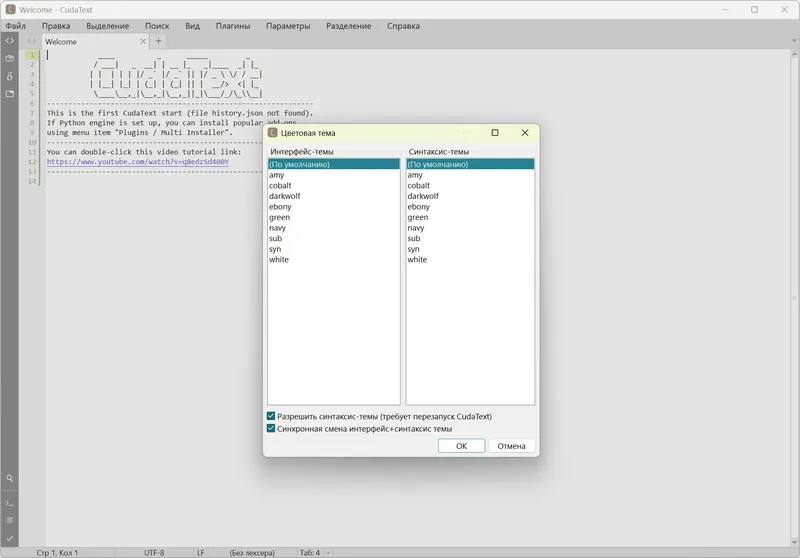Screen dimensions: 800x558
Task: Open the Вид menu
Action: click(192, 26)
